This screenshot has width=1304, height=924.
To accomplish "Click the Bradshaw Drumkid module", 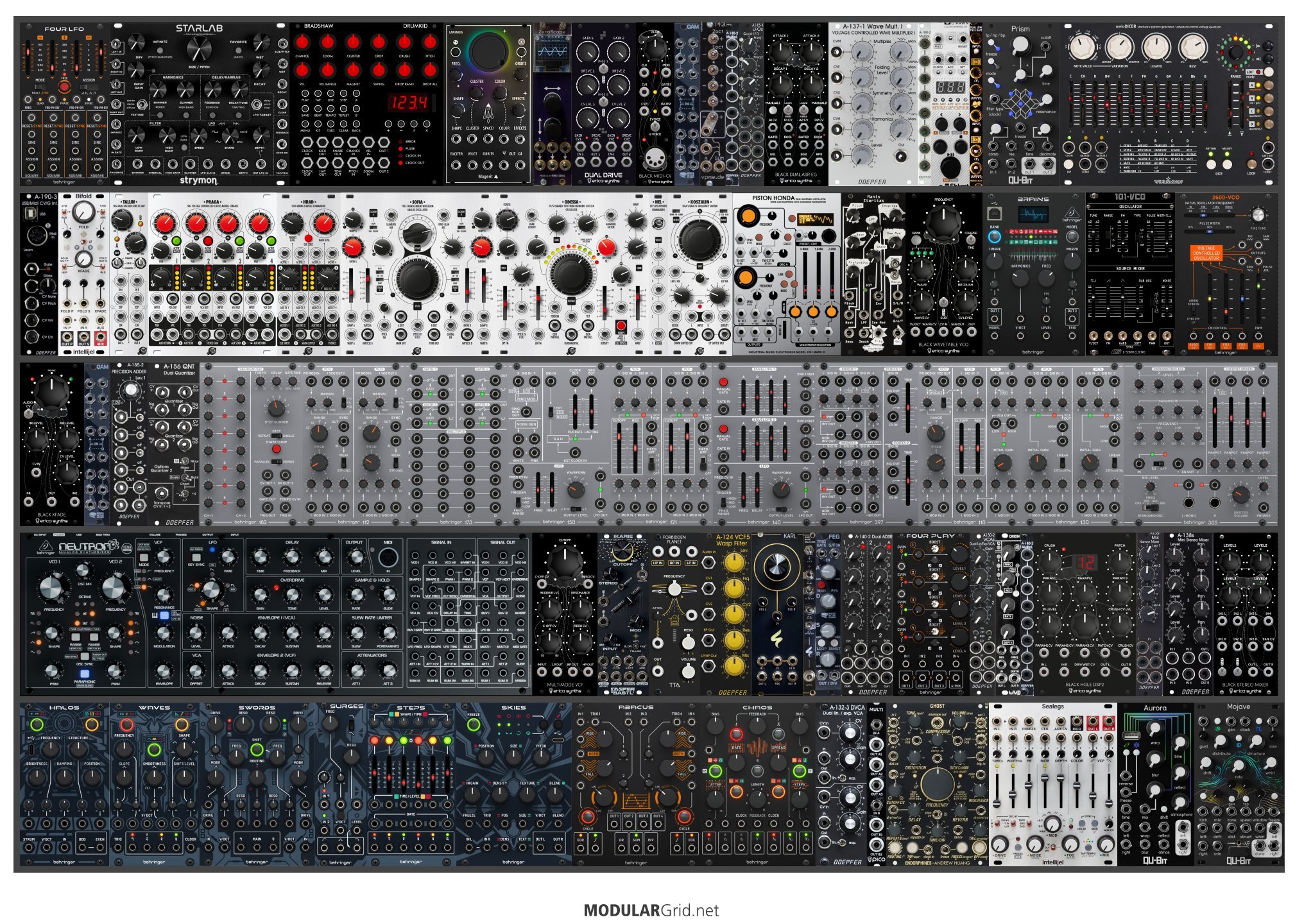I will pyautogui.click(x=366, y=104).
